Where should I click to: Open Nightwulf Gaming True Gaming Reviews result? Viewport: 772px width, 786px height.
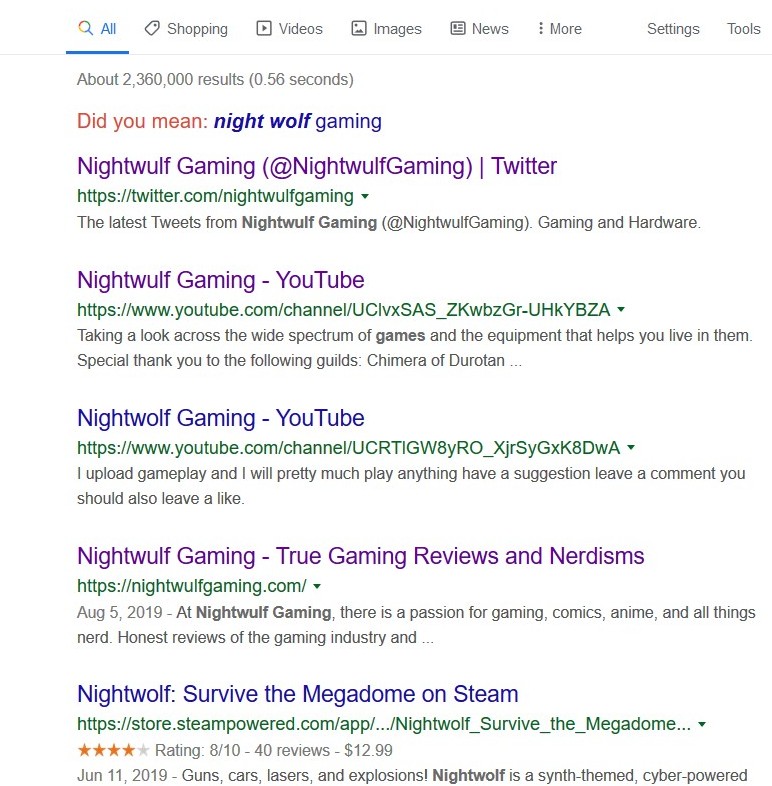[360, 556]
